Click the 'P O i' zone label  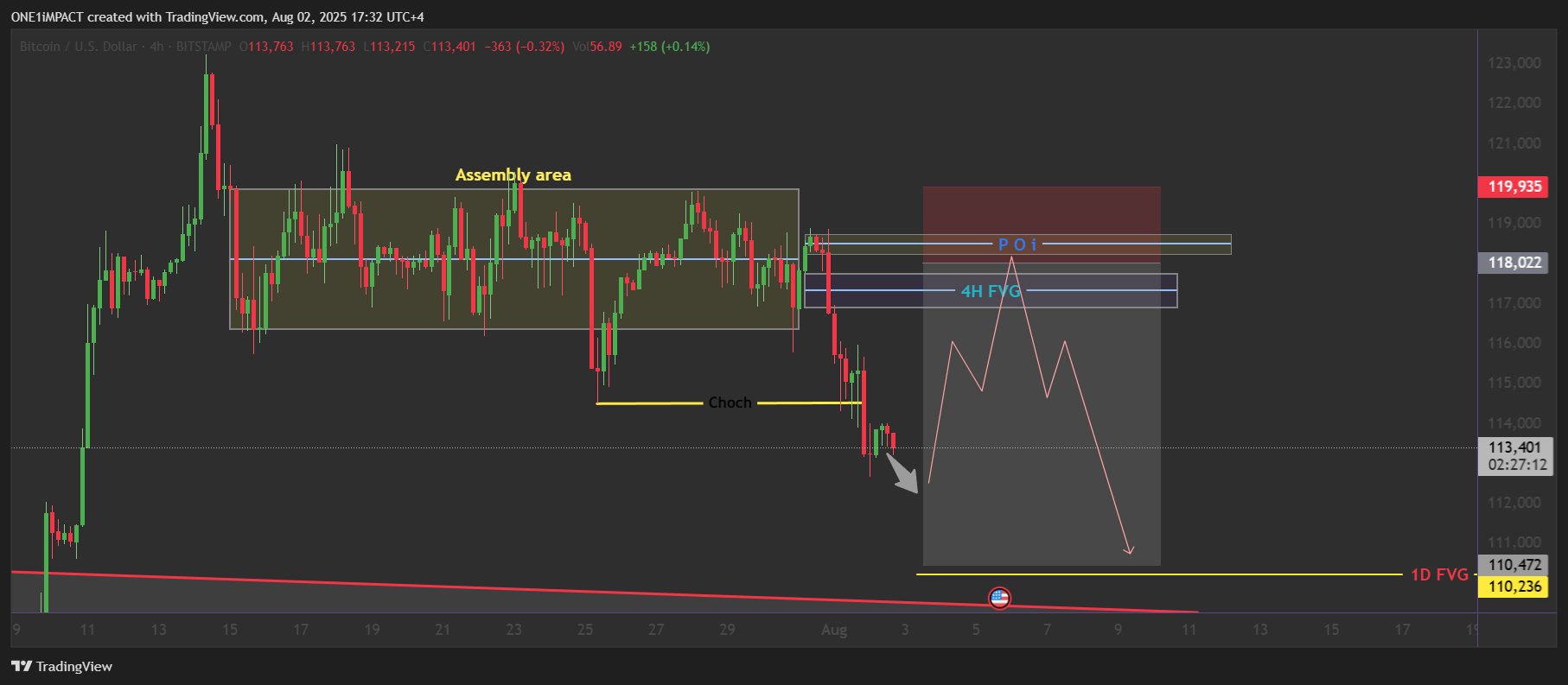(1017, 244)
